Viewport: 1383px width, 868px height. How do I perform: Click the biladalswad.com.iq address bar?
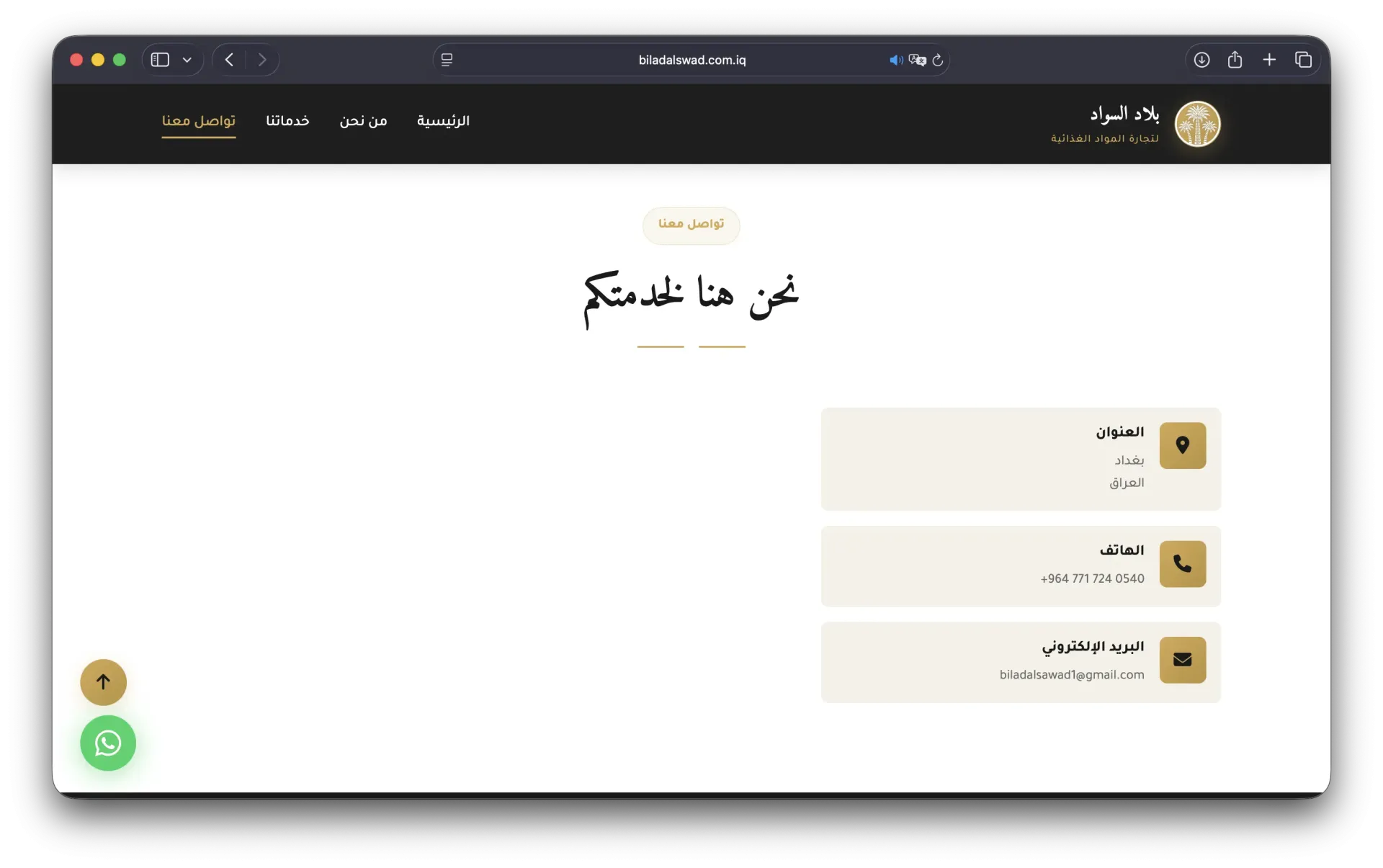pos(691,61)
